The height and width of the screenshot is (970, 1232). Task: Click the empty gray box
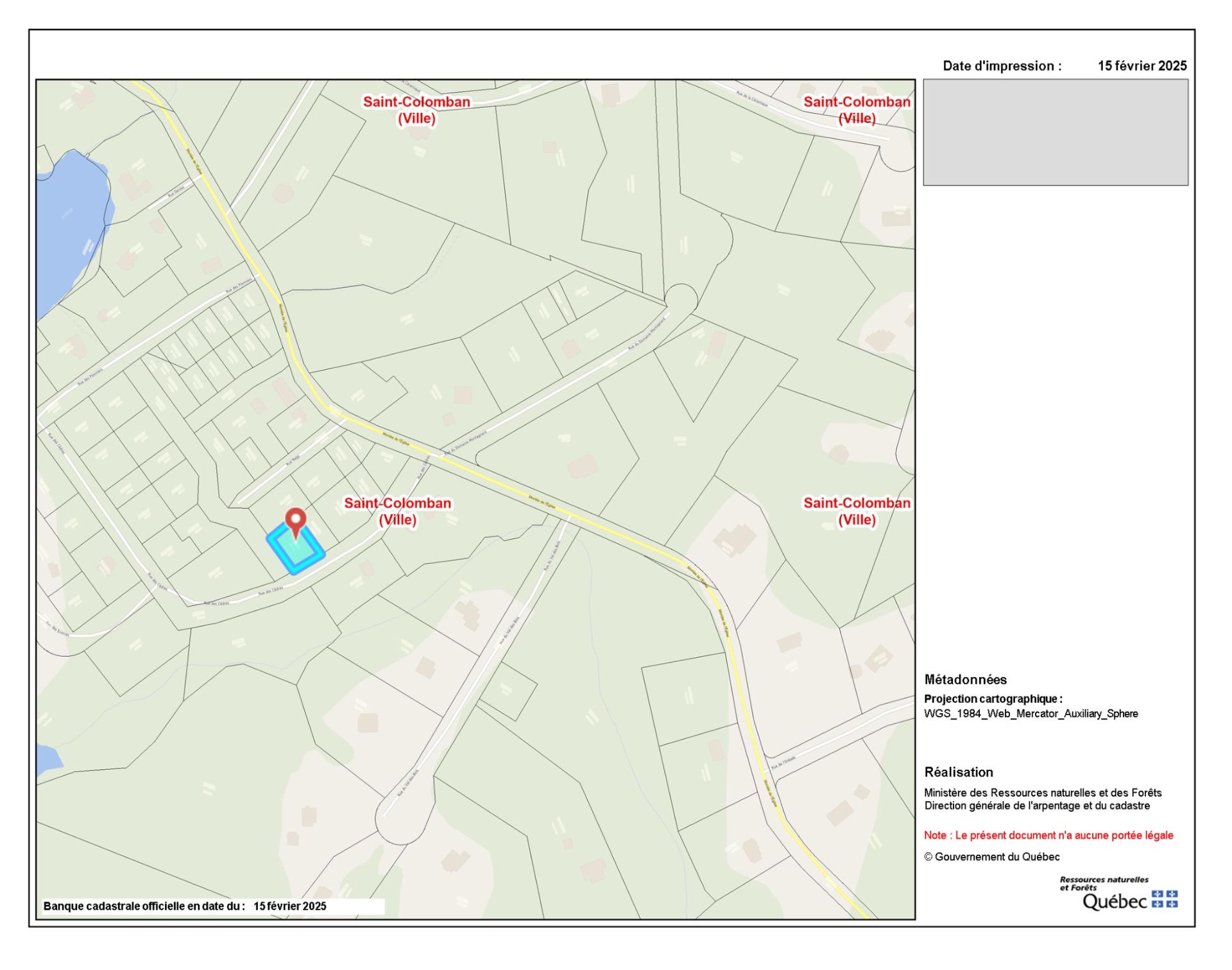[1055, 132]
